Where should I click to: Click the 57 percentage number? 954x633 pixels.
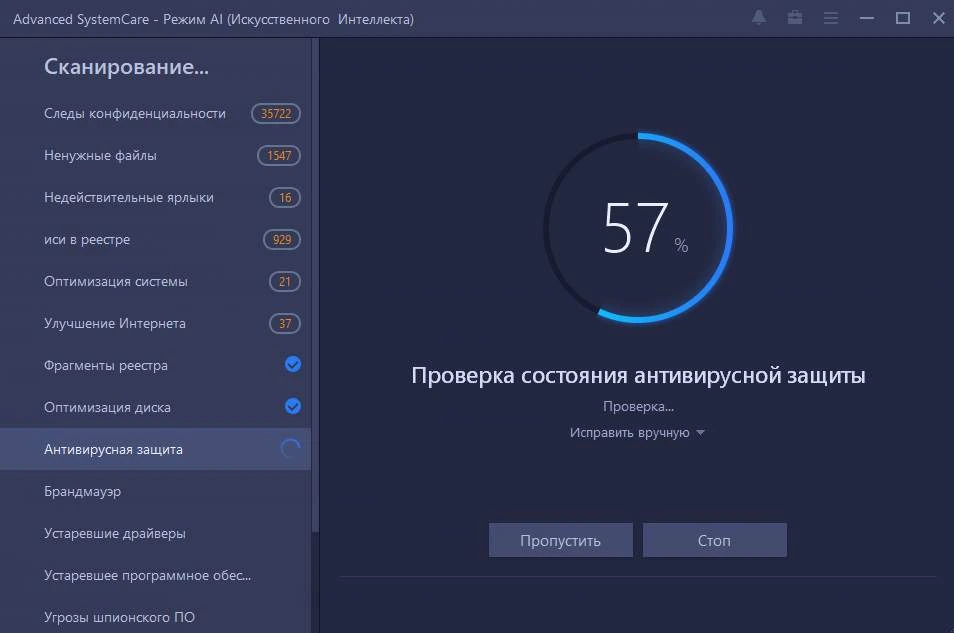tap(635, 227)
